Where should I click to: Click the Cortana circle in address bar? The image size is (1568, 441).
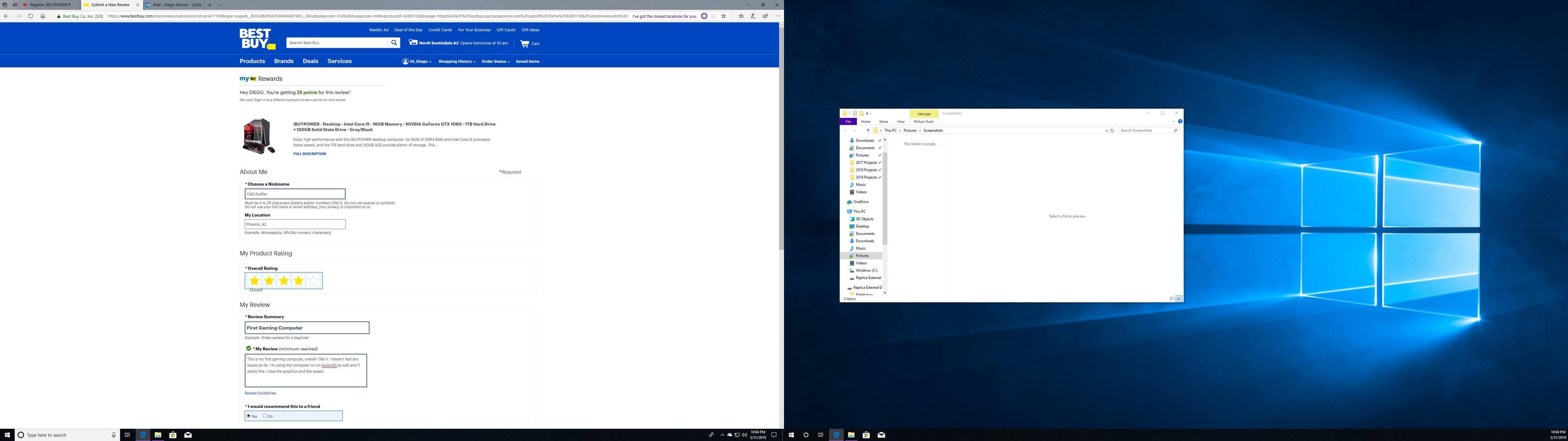point(704,16)
